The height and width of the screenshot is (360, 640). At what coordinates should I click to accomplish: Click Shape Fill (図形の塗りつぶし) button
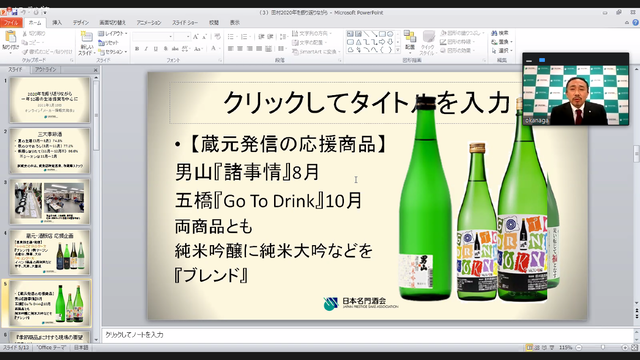[462, 33]
